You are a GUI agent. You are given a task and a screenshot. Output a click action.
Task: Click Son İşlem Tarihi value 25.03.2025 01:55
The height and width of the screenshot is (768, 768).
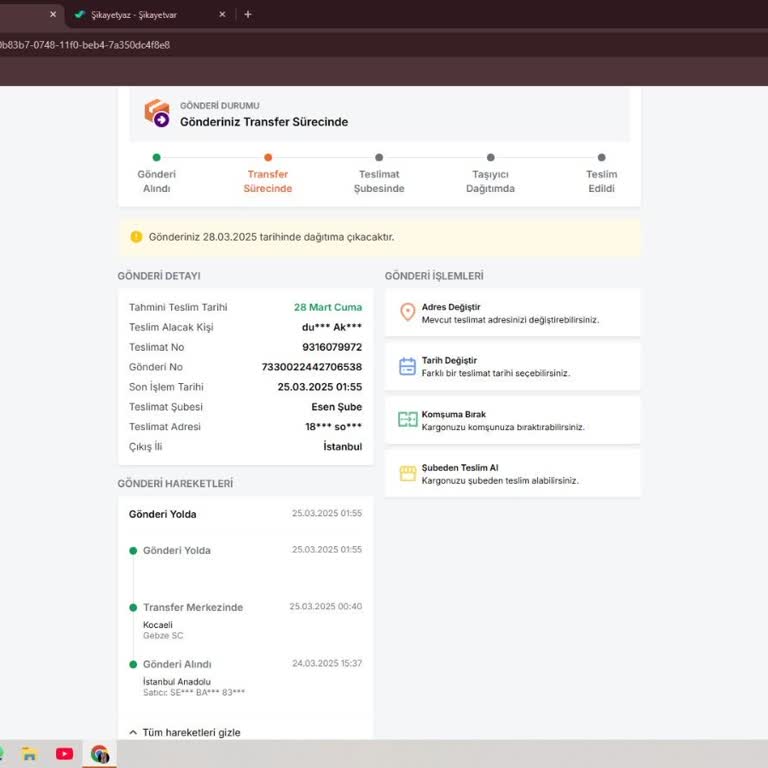319,387
